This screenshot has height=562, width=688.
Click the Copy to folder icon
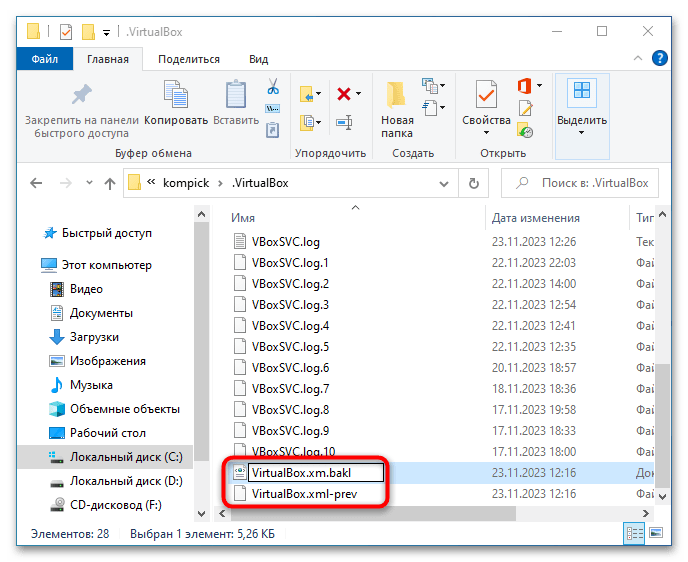(x=307, y=122)
